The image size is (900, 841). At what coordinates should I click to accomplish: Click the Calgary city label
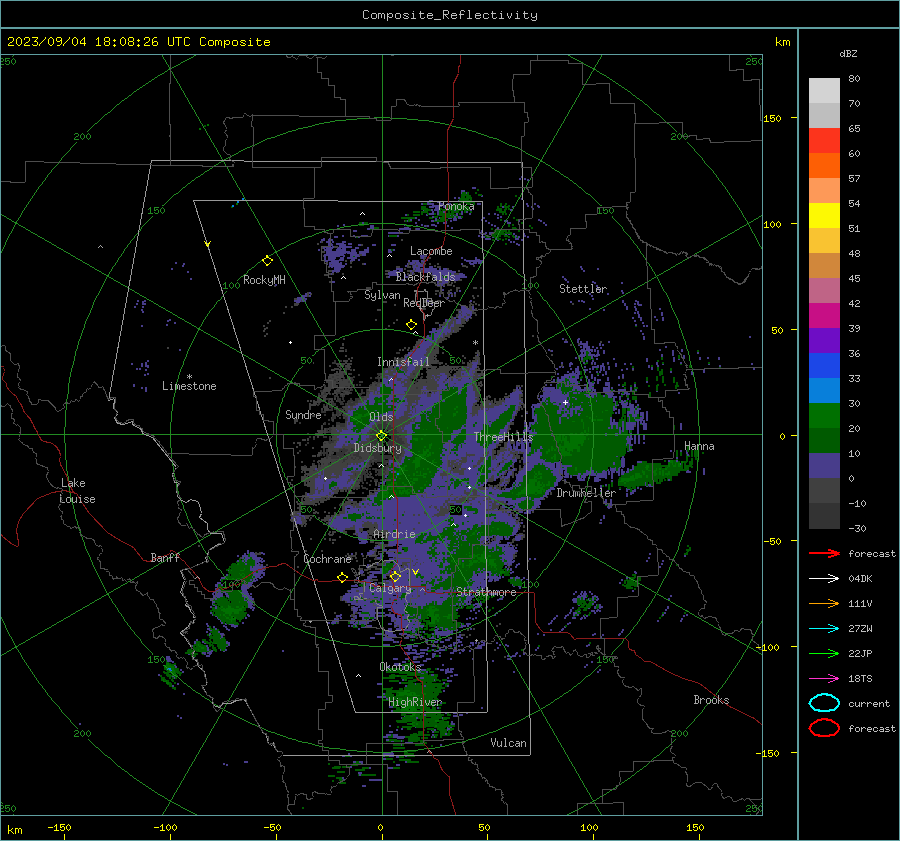click(x=390, y=588)
